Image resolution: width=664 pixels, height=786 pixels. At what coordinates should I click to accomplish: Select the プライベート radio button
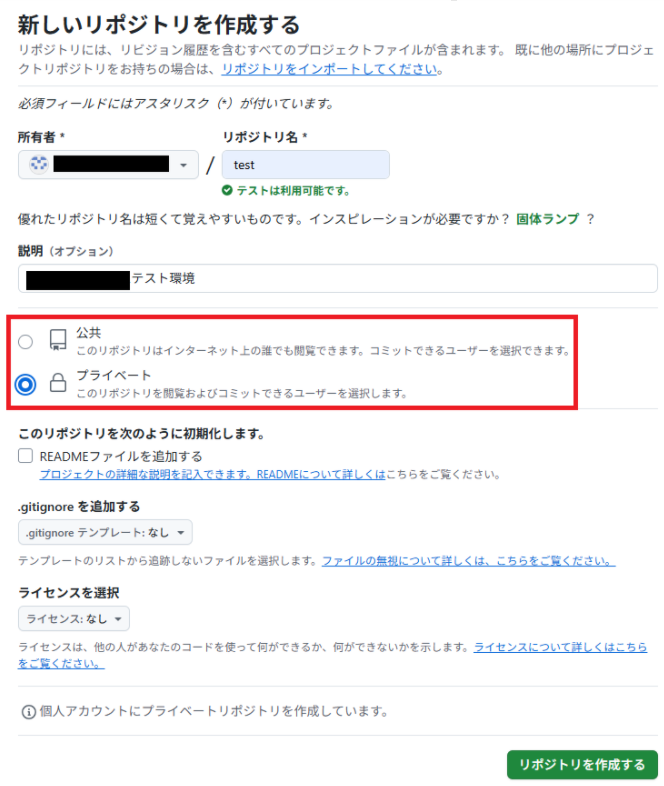[26, 384]
